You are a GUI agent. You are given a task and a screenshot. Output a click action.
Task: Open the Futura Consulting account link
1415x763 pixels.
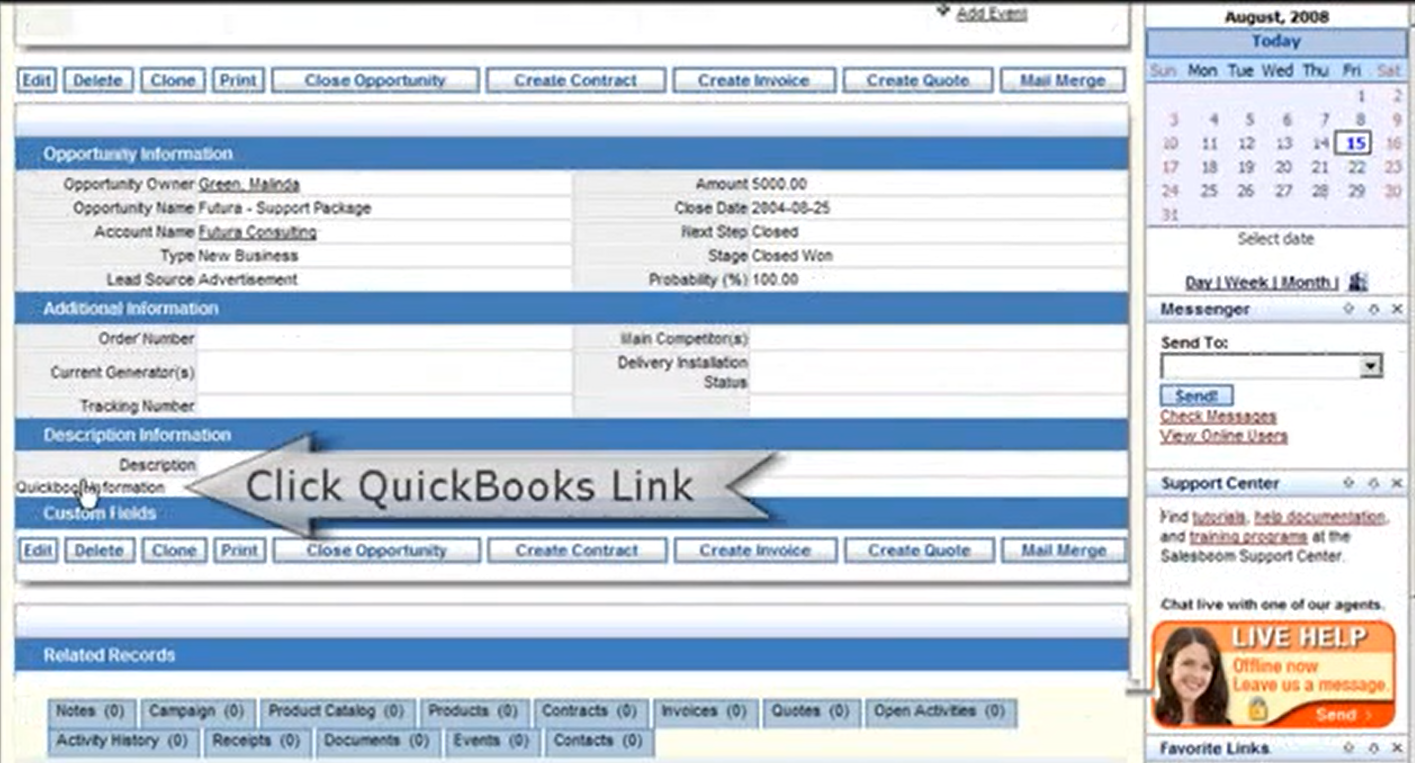(x=257, y=232)
